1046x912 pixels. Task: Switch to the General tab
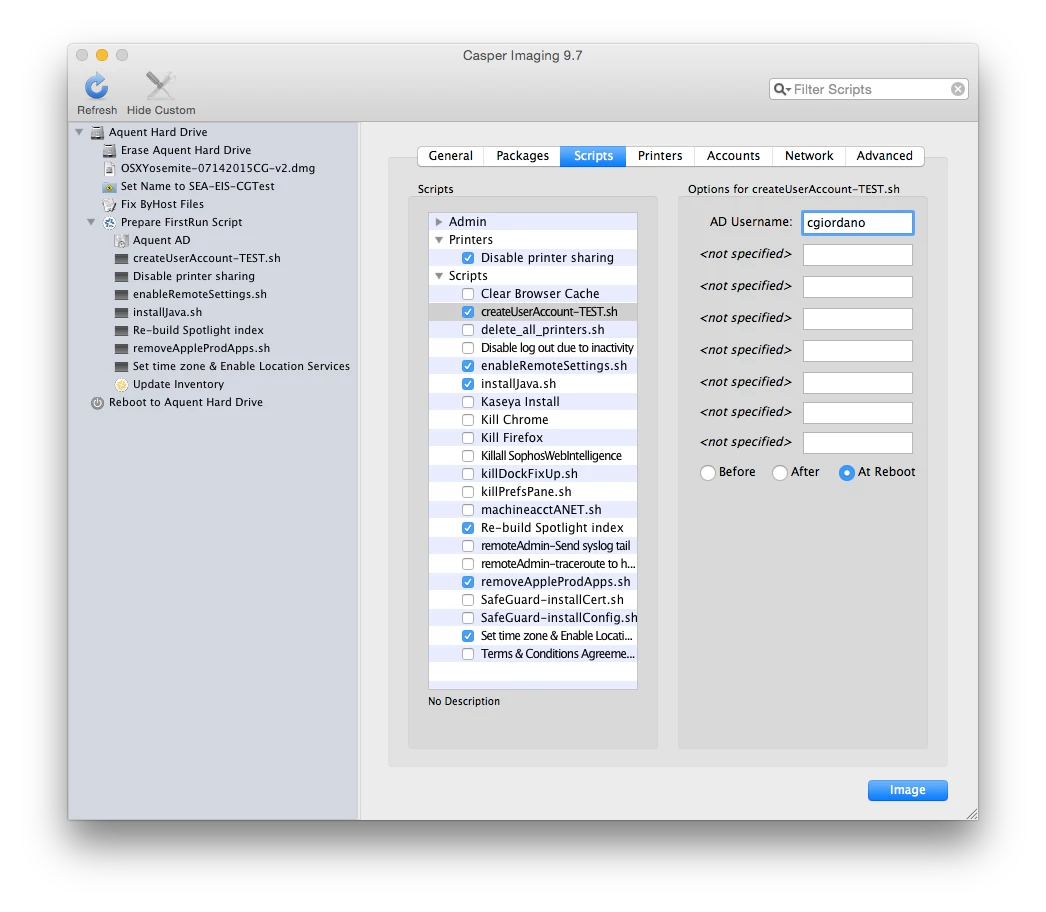[451, 156]
